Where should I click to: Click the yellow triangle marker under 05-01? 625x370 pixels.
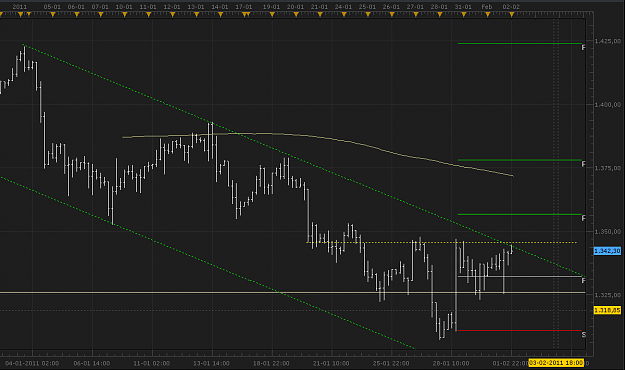tap(53, 15)
